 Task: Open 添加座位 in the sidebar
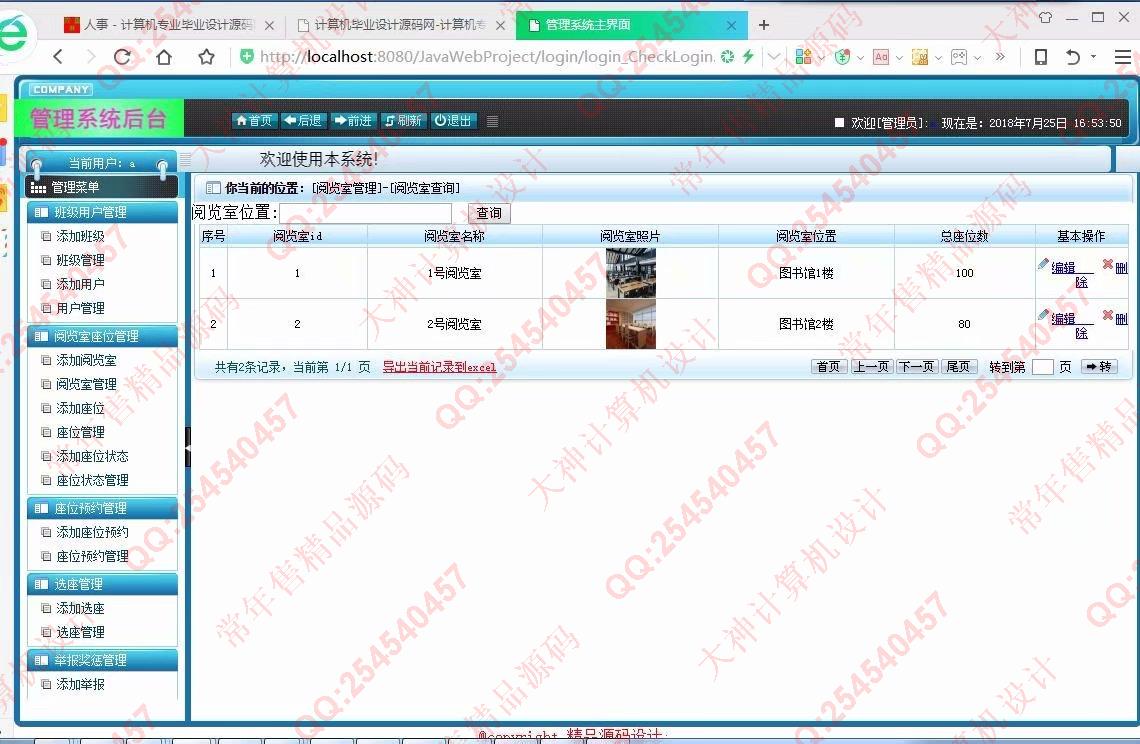[x=80, y=409]
